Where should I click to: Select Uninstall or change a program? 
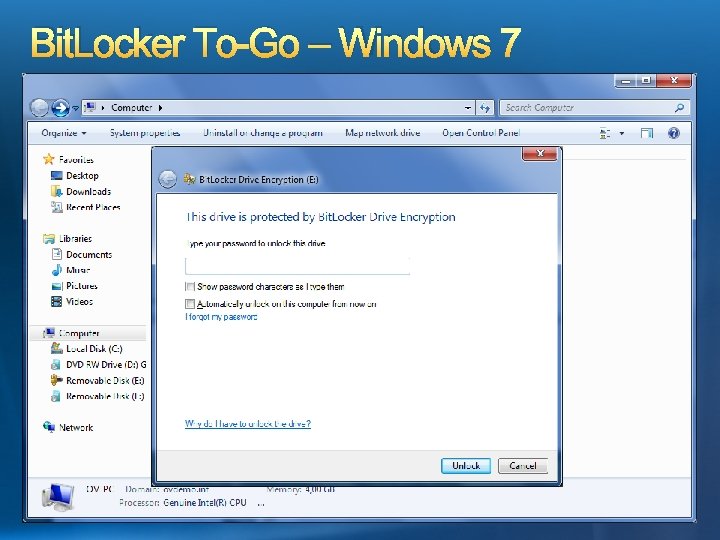263,133
